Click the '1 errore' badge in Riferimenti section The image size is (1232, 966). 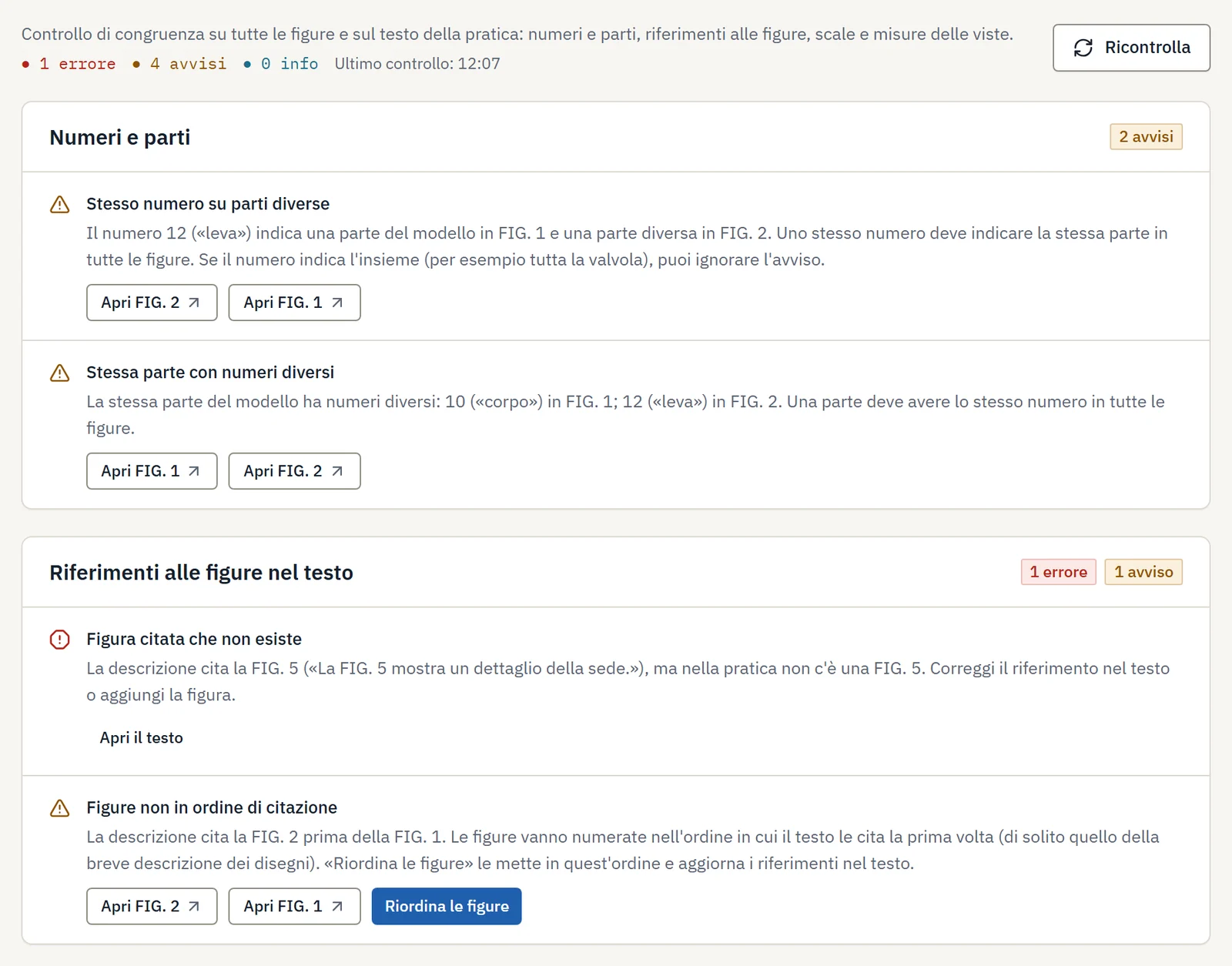1058,572
